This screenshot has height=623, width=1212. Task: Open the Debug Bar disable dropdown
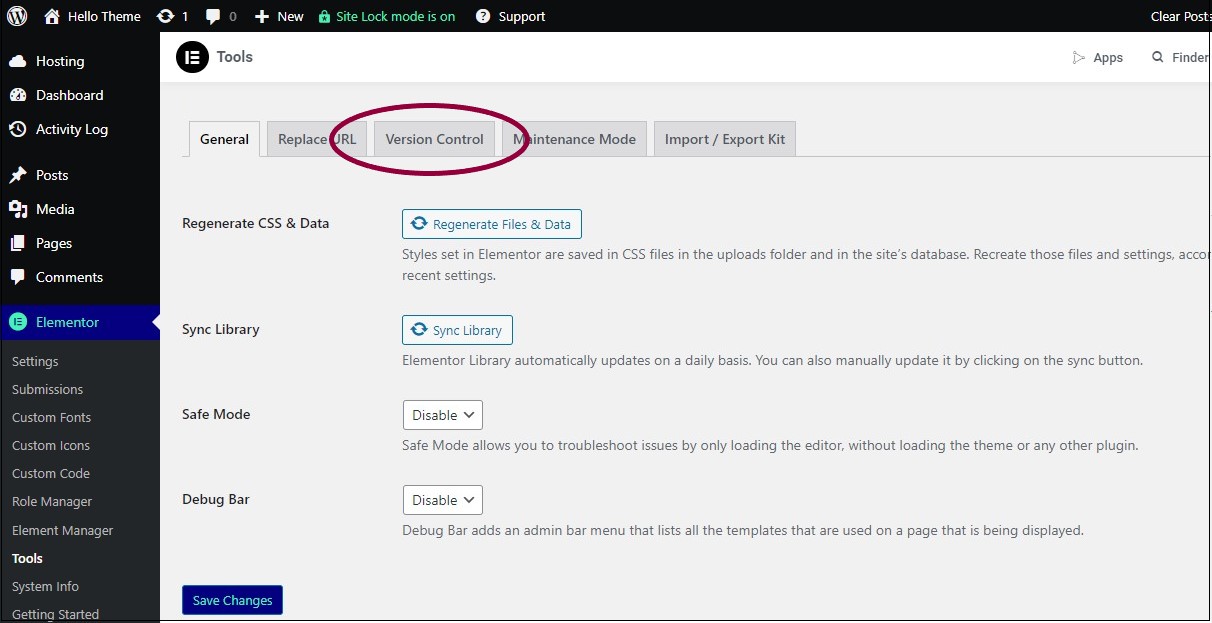(442, 499)
